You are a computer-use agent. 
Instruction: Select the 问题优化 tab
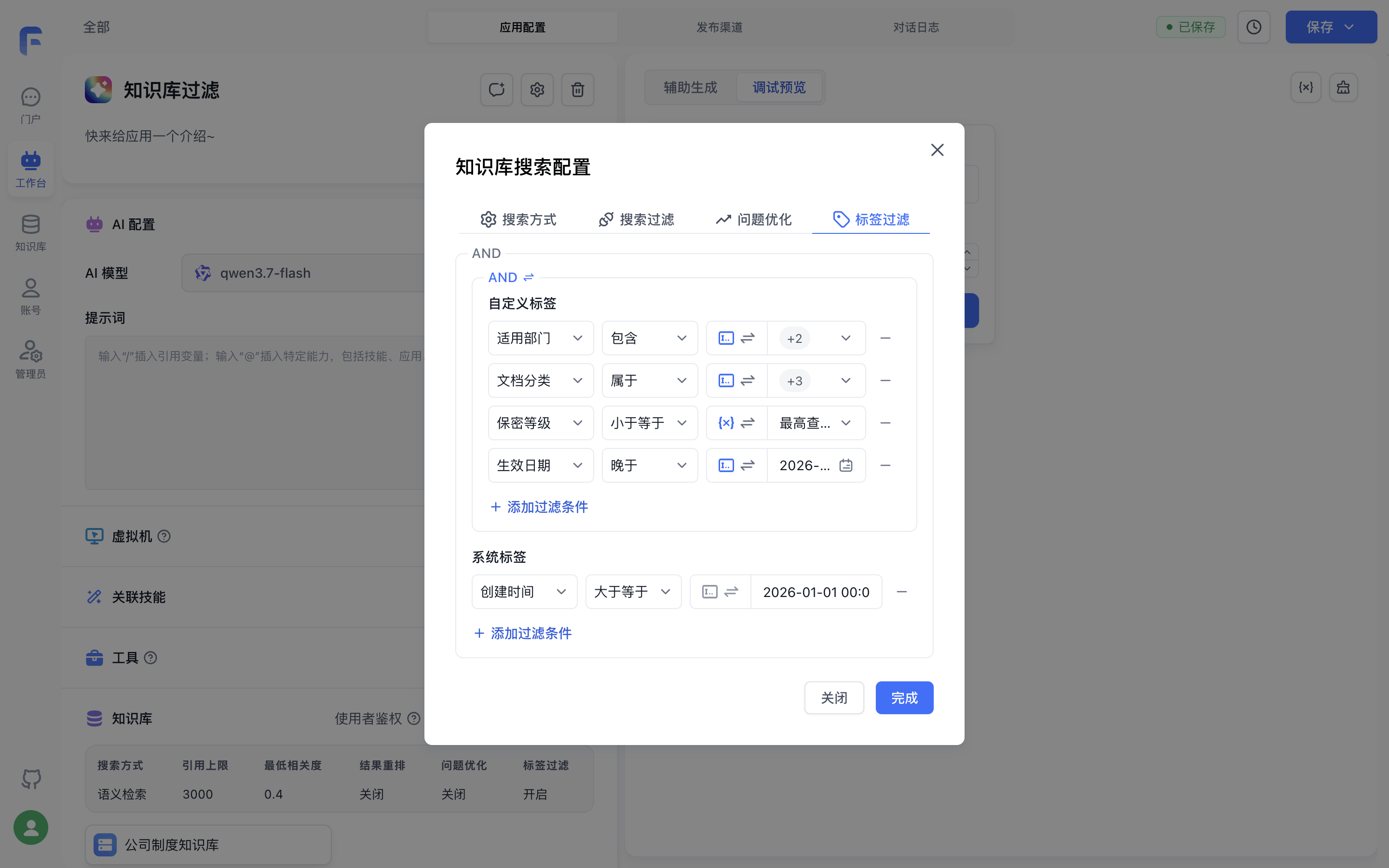(x=754, y=219)
